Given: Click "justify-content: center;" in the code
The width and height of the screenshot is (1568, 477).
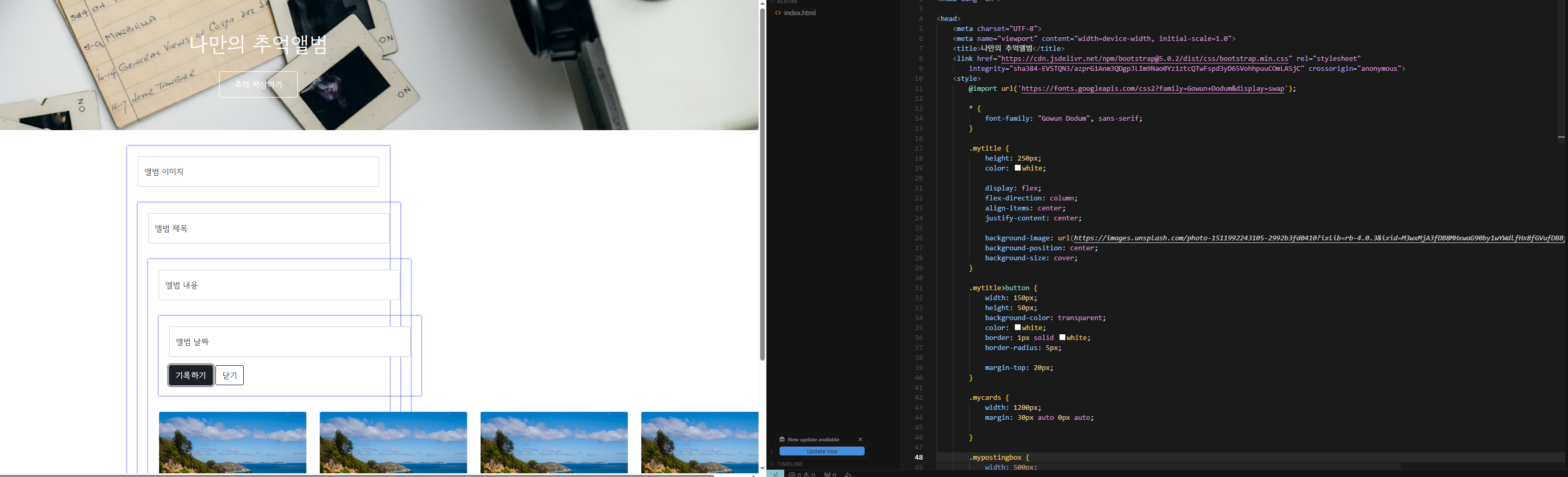Looking at the screenshot, I should (x=1033, y=218).
